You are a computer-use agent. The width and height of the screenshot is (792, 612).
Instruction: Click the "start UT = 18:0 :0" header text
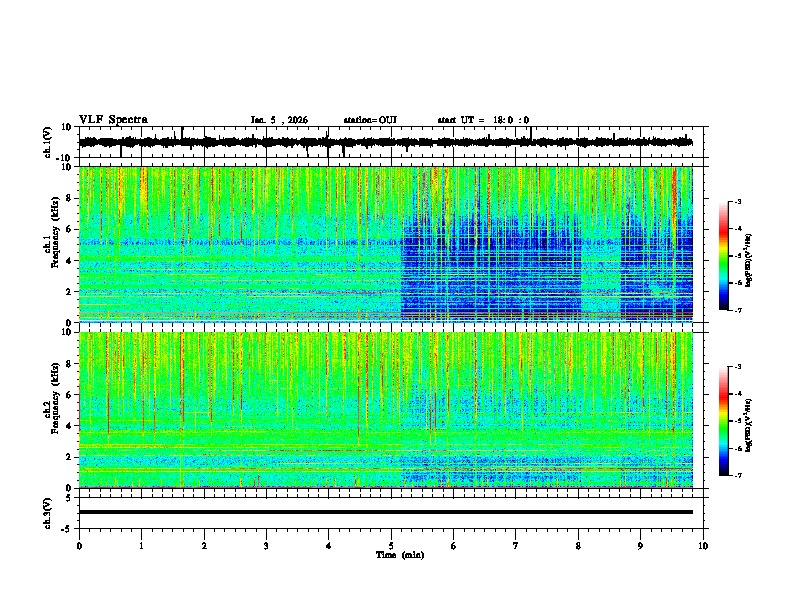483,120
